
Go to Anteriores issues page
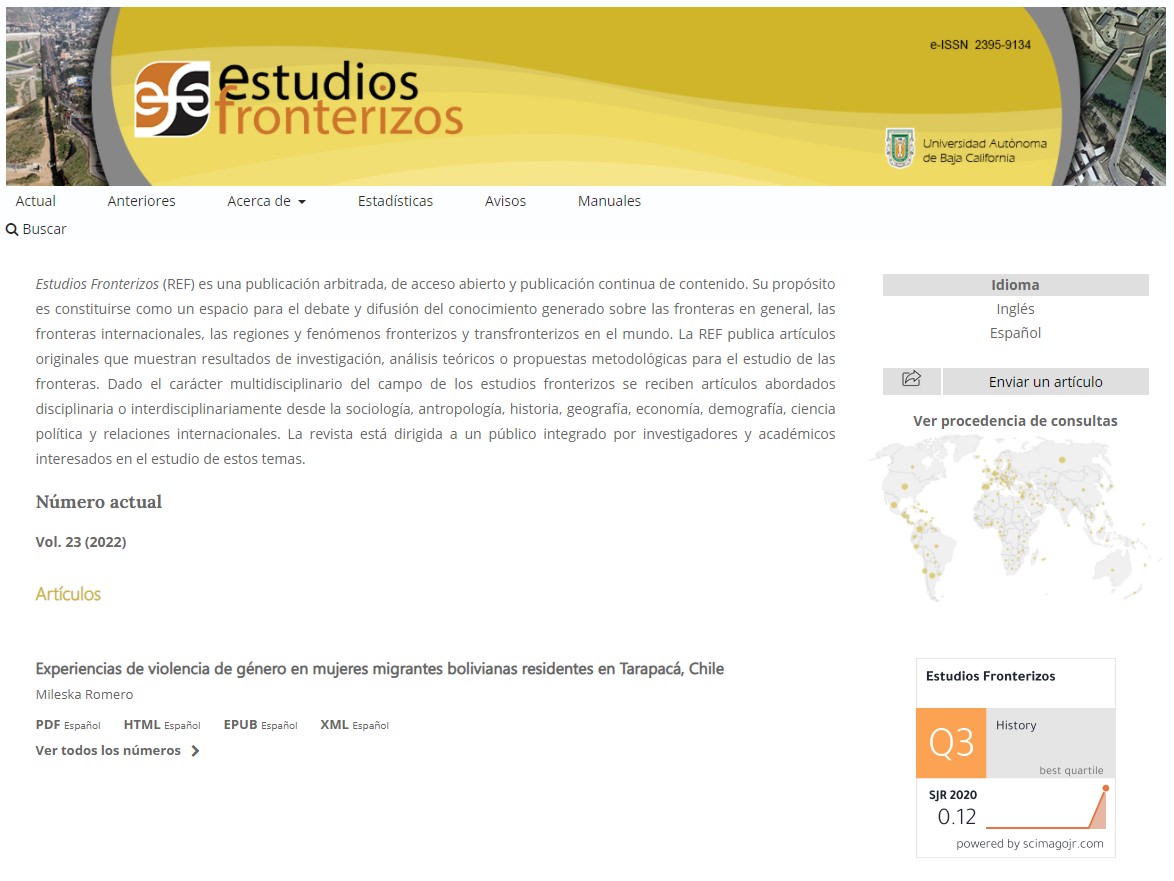point(141,201)
